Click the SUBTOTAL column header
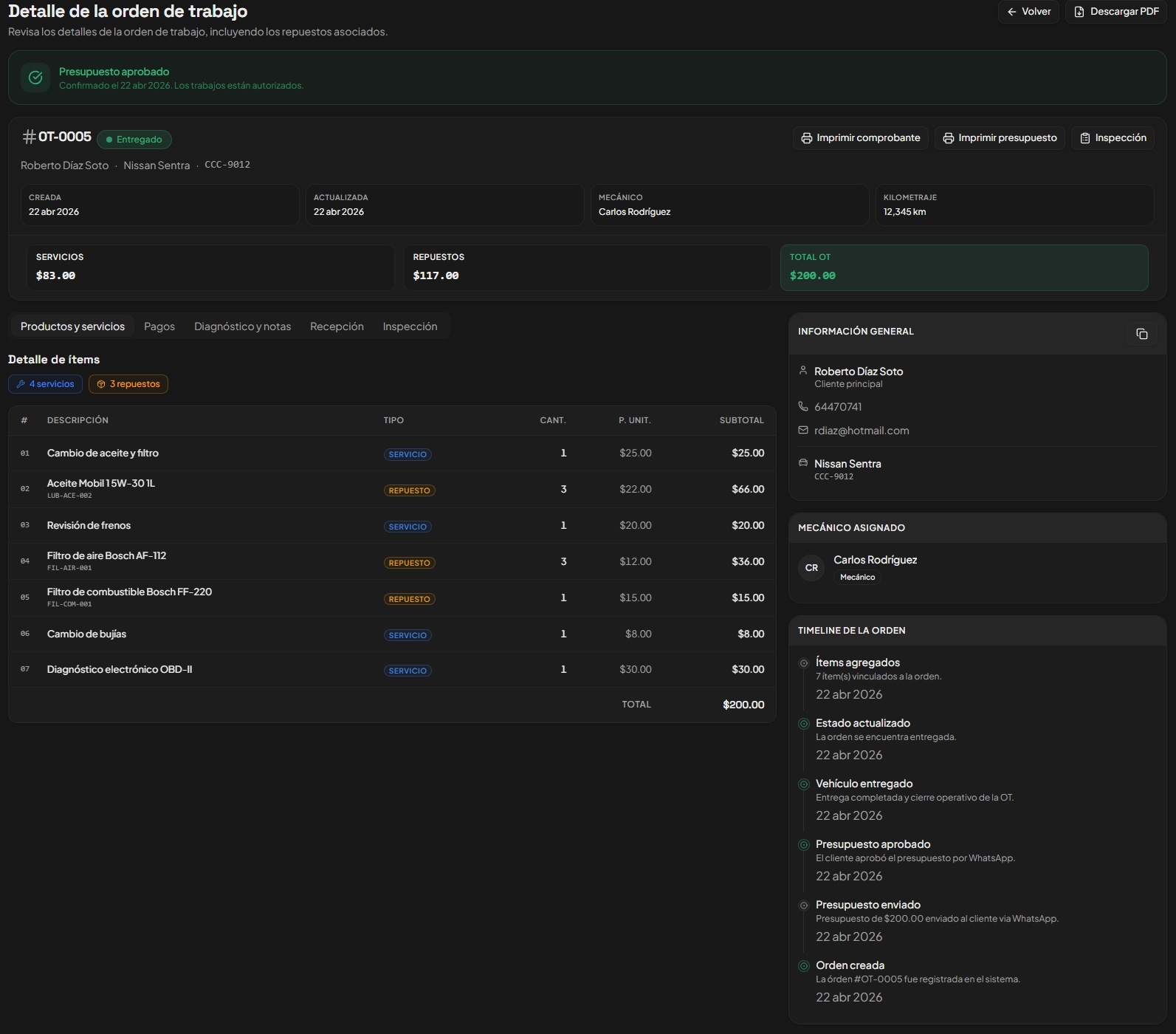 [x=741, y=420]
